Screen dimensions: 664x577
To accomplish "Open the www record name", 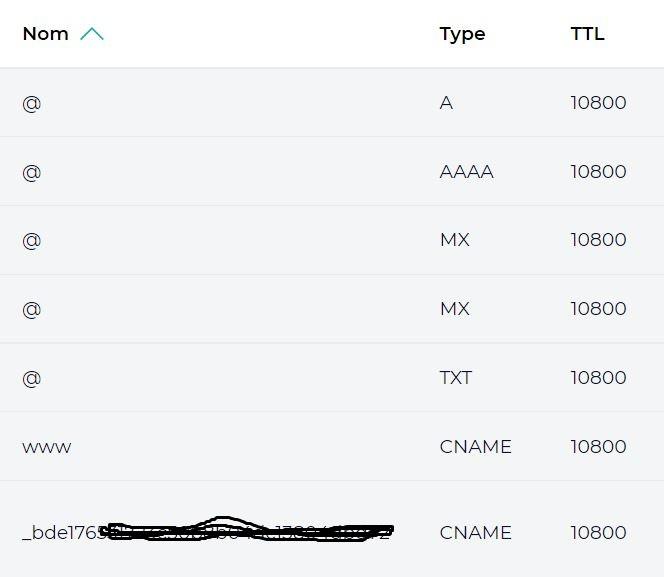I will [47, 447].
